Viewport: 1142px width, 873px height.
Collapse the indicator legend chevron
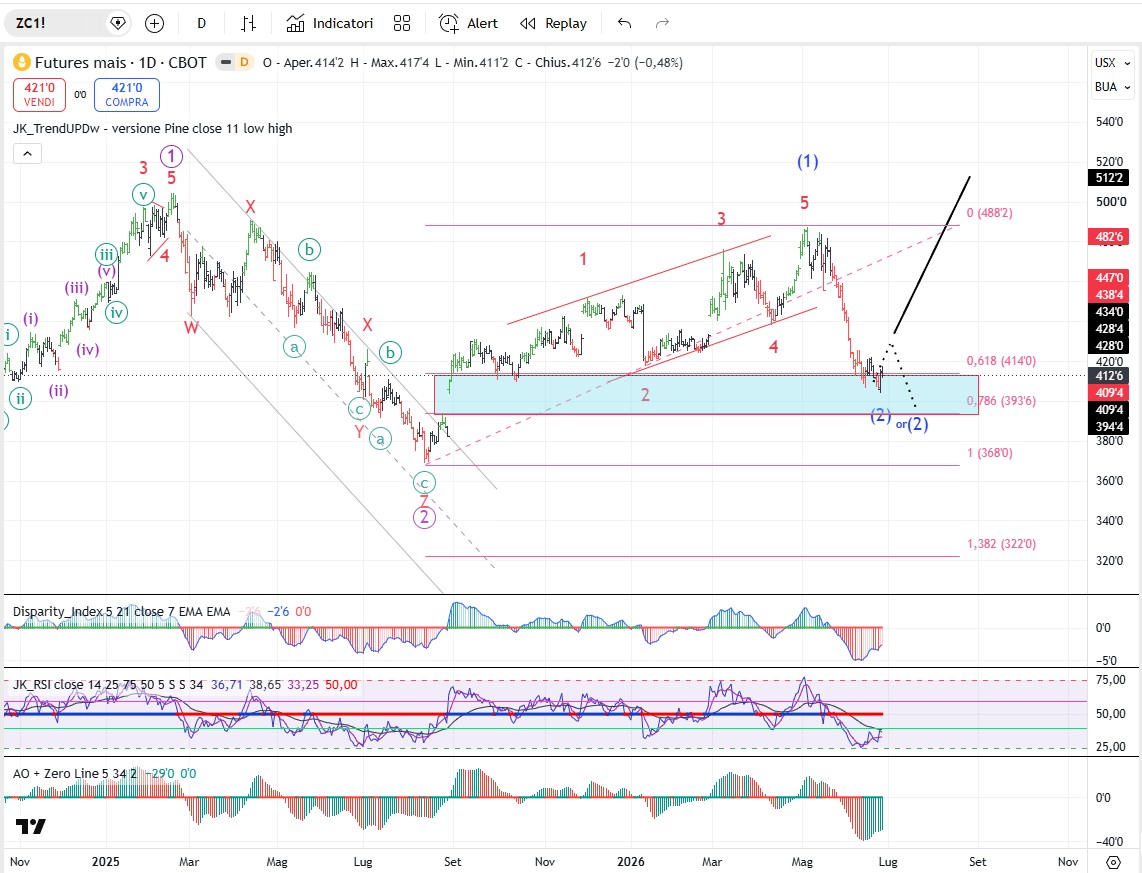(27, 154)
